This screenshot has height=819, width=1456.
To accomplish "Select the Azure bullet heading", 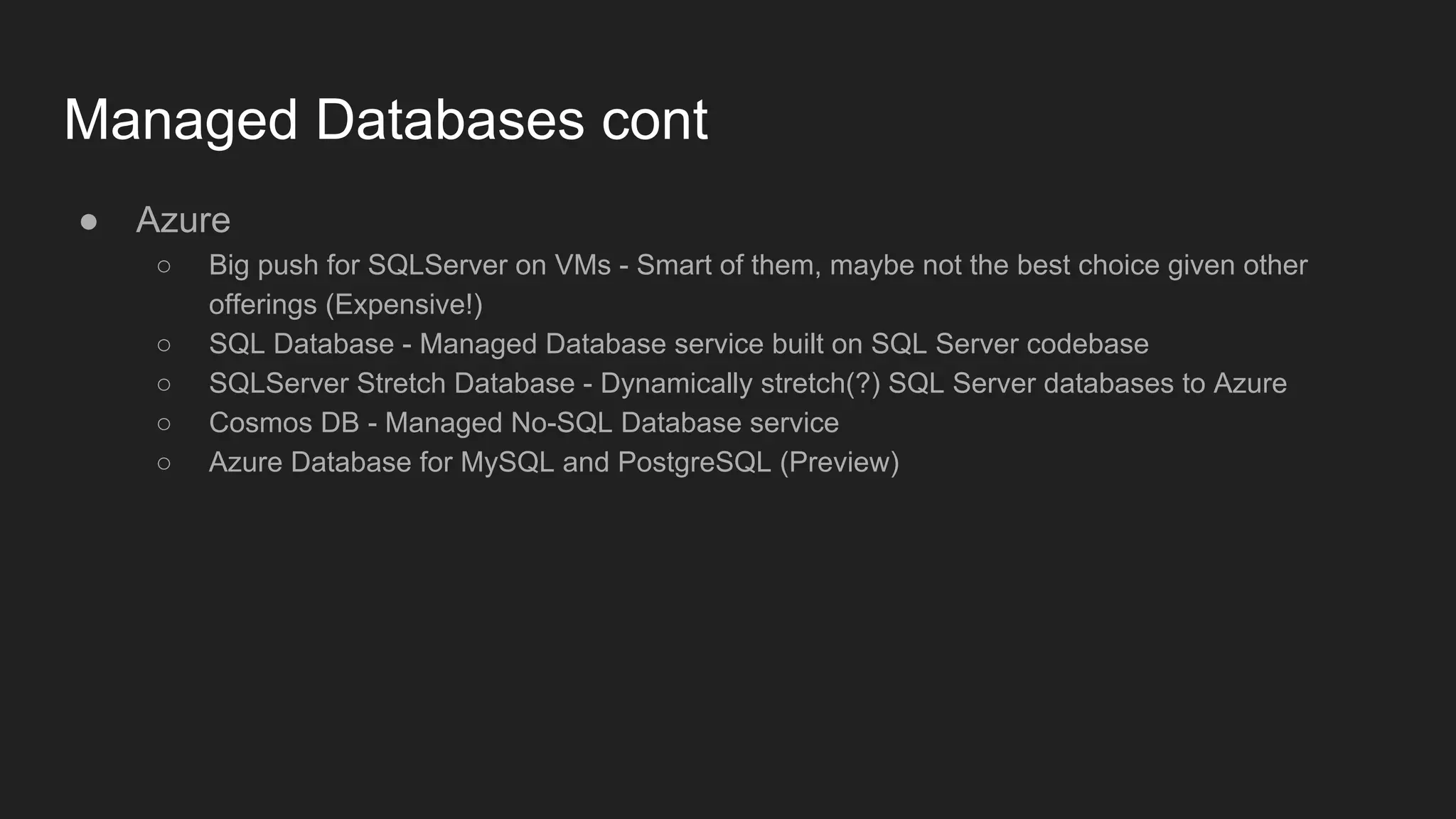I will click(x=183, y=220).
